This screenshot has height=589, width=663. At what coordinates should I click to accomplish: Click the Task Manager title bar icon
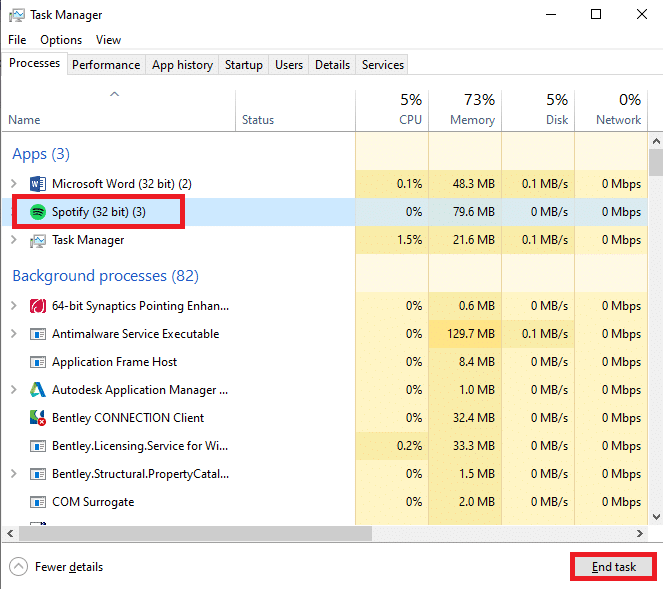coord(17,15)
